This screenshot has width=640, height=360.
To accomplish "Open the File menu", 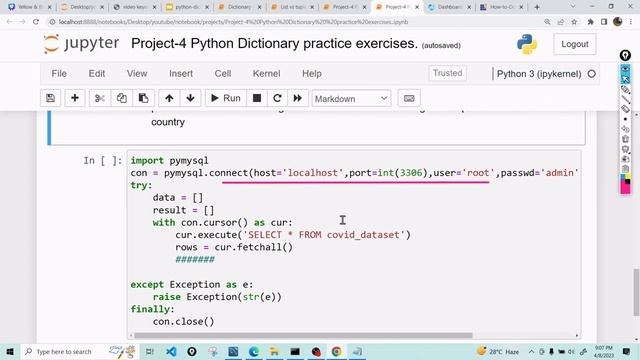I will pos(59,73).
